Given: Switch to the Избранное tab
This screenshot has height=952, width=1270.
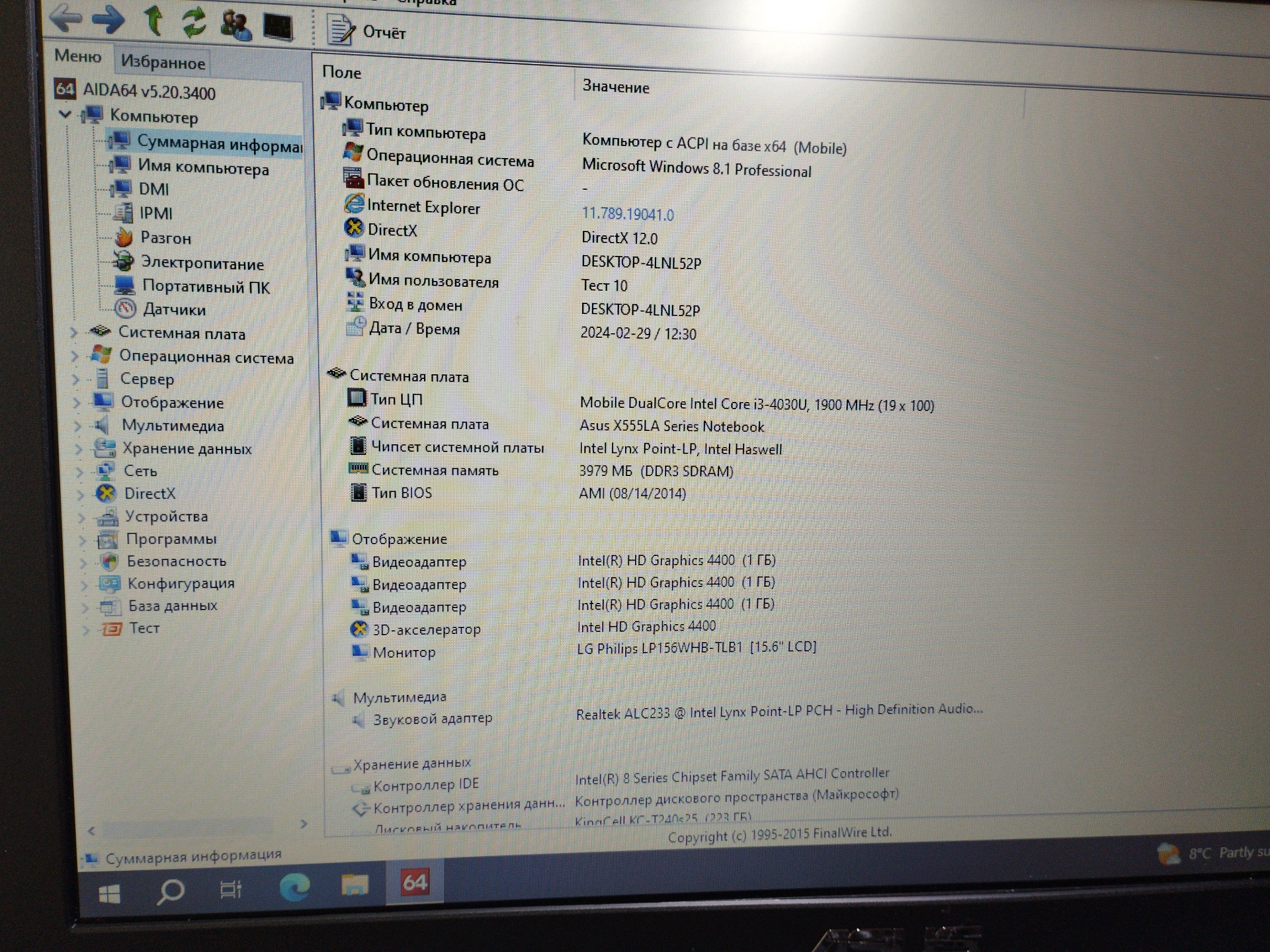Looking at the screenshot, I should 163,63.
